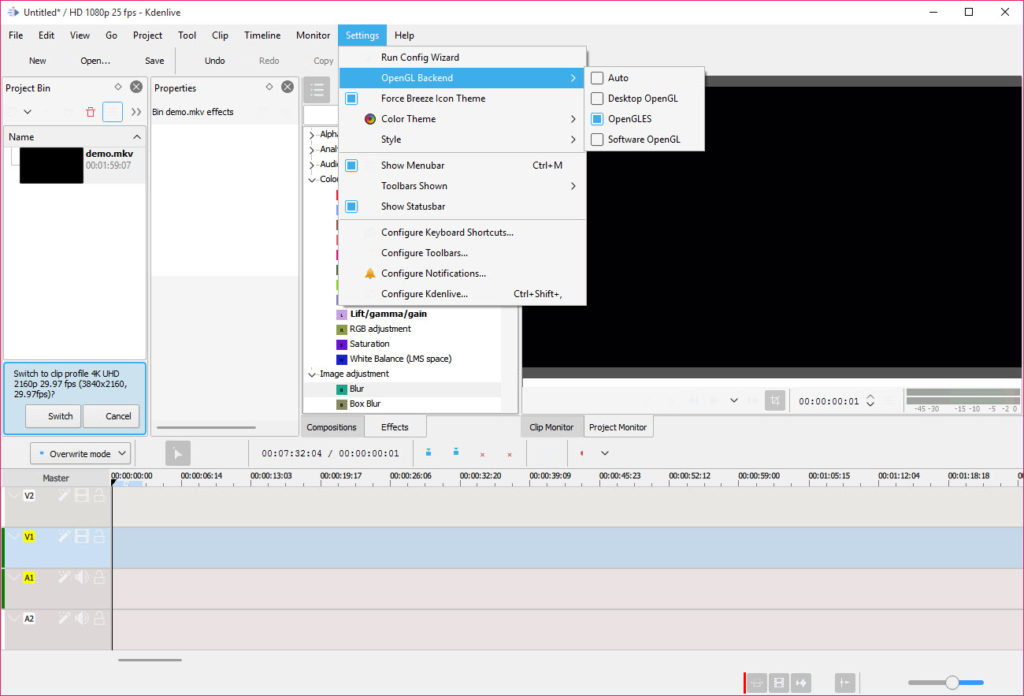This screenshot has height=696, width=1024.
Task: Click the Lift/gamma/gain effect icon
Action: [342, 314]
